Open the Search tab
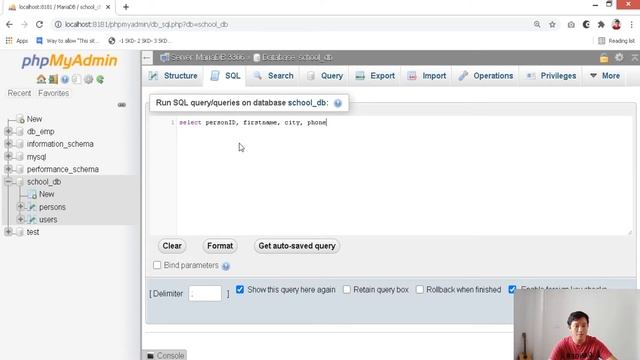The width and height of the screenshot is (640, 360). pos(273,76)
